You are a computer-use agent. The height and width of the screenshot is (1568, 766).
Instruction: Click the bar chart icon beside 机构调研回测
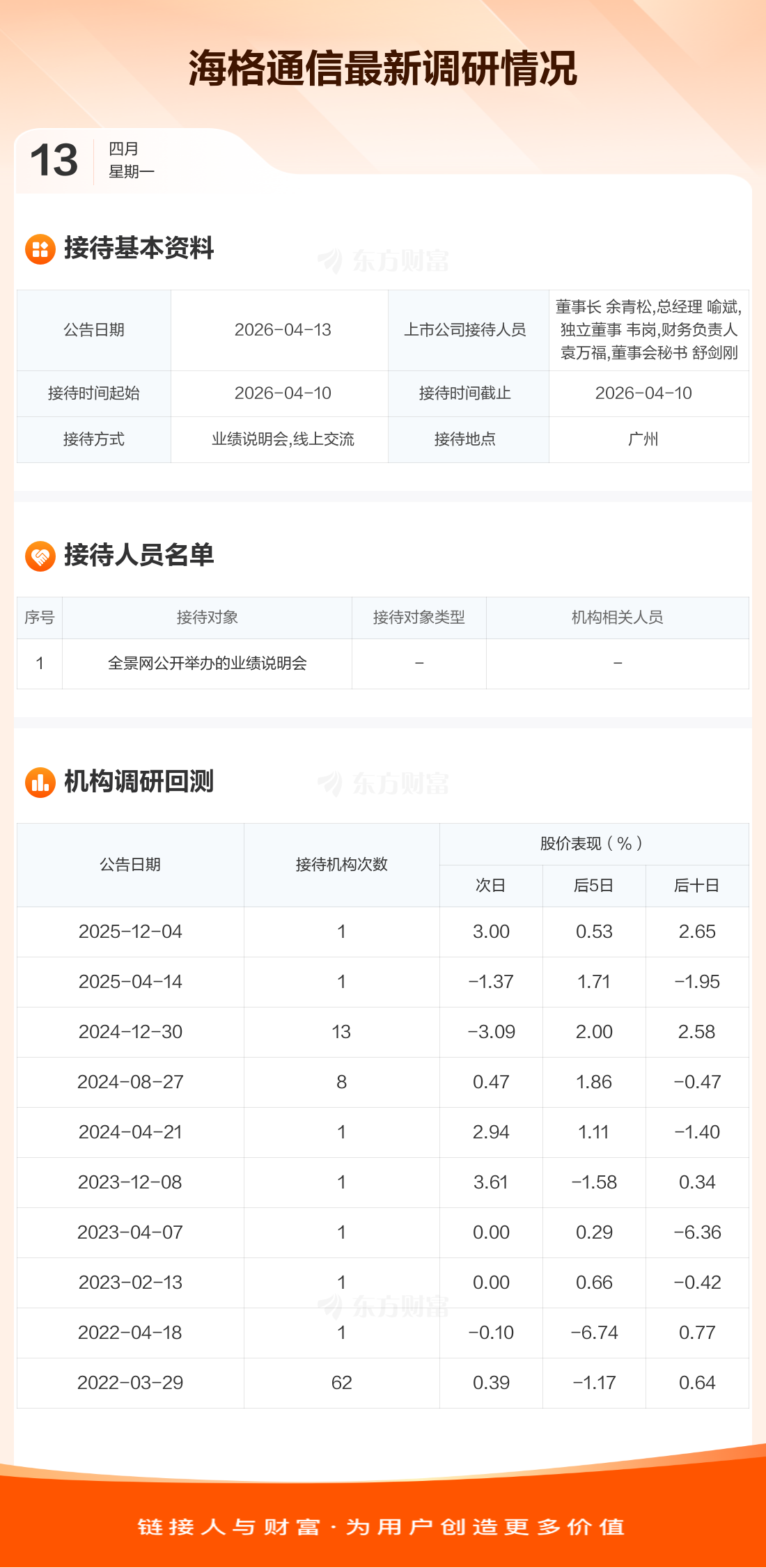click(x=40, y=783)
